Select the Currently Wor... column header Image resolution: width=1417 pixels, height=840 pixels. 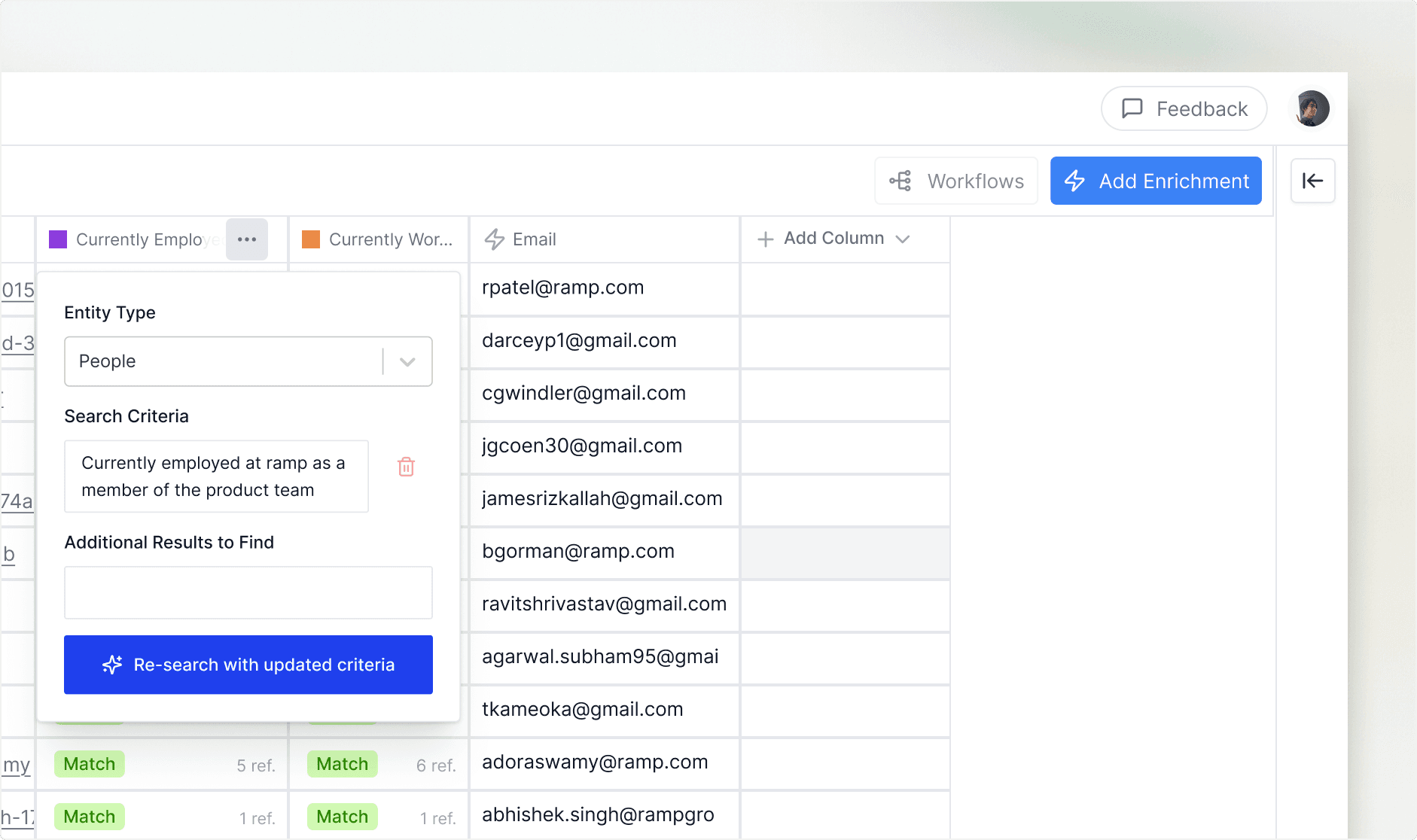379,239
